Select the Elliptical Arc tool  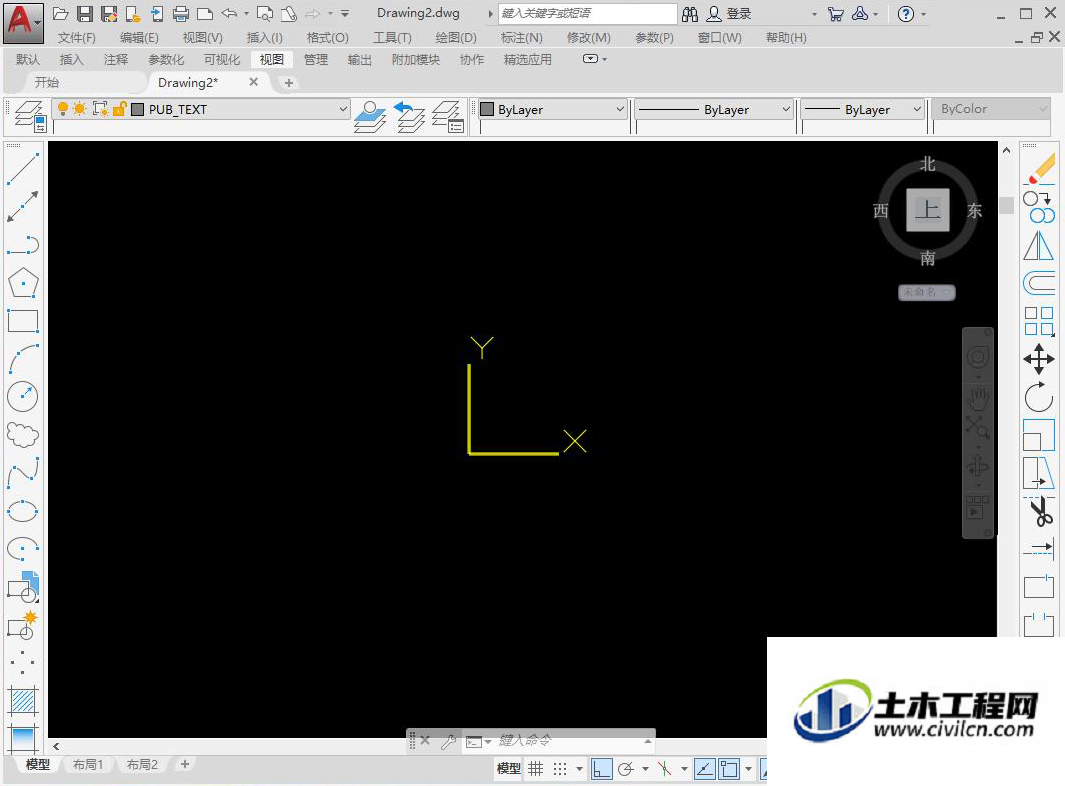click(23, 549)
